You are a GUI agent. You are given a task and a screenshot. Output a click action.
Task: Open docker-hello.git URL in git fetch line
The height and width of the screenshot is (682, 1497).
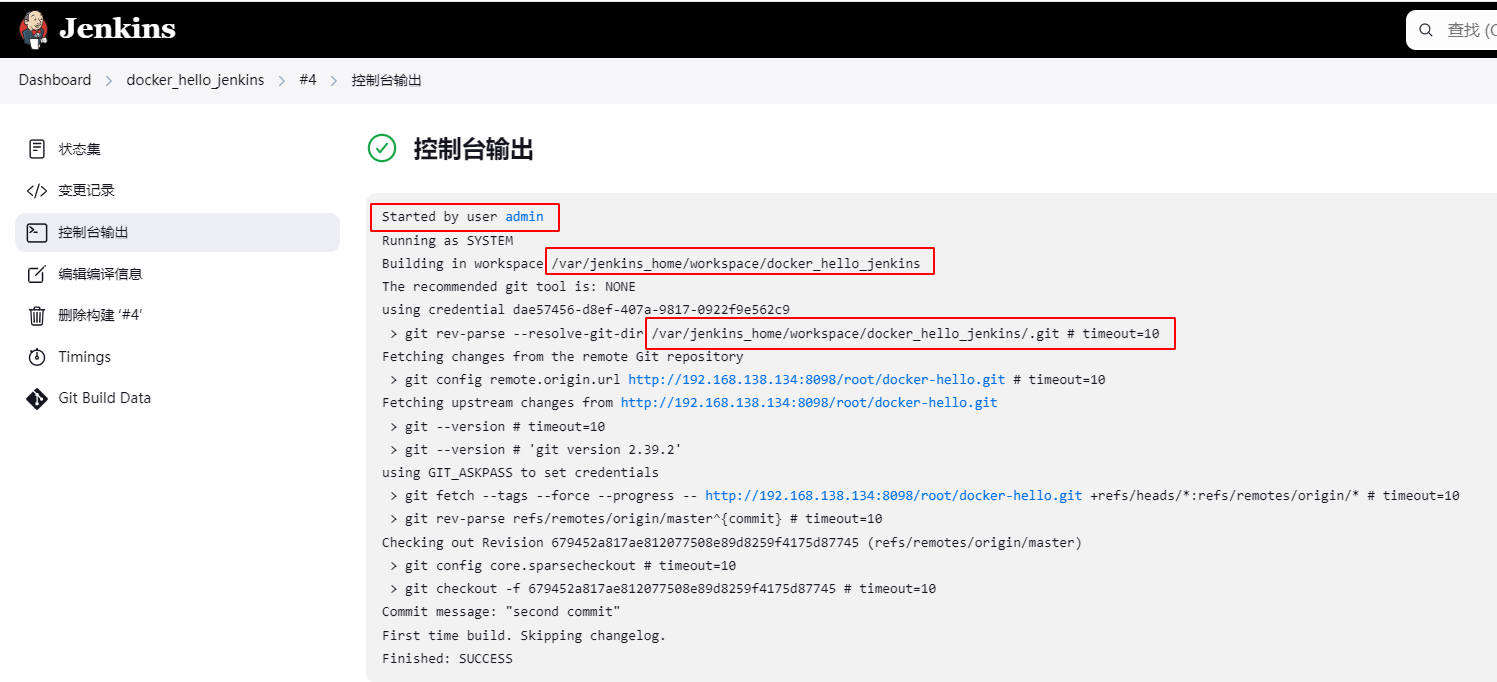894,496
